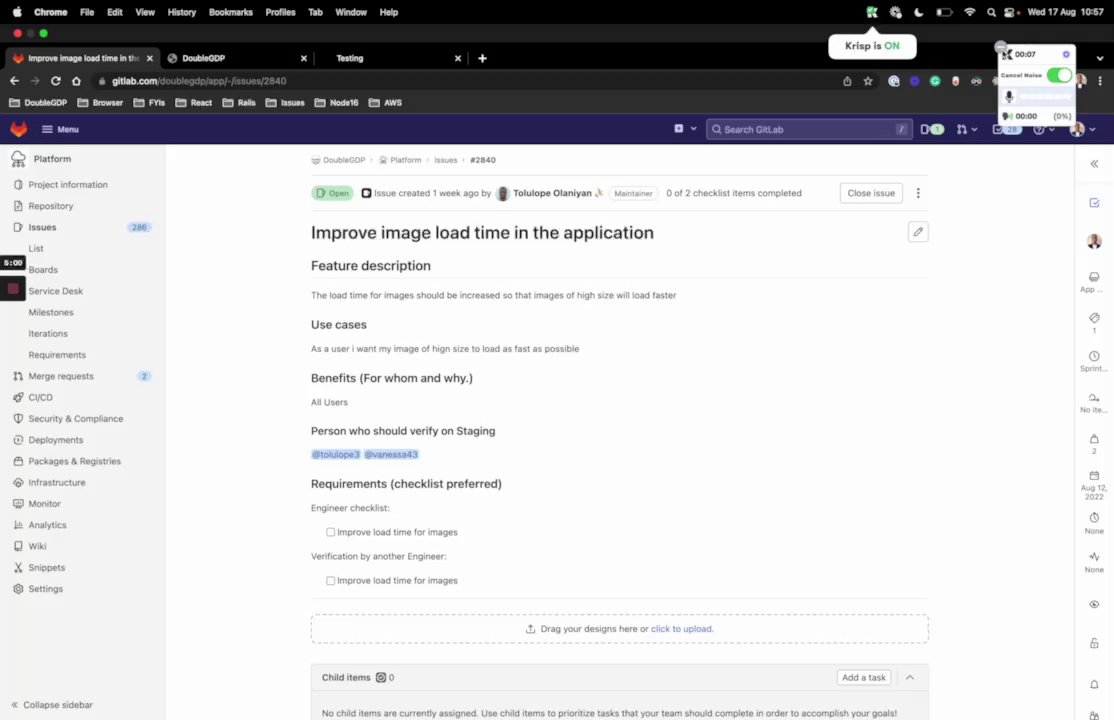This screenshot has width=1114, height=720.
Task: Toggle the Cancel Noise switch off
Action: [1059, 75]
